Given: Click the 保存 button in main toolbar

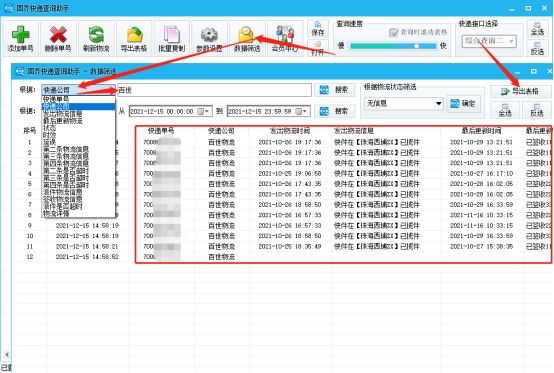Looking at the screenshot, I should [318, 29].
